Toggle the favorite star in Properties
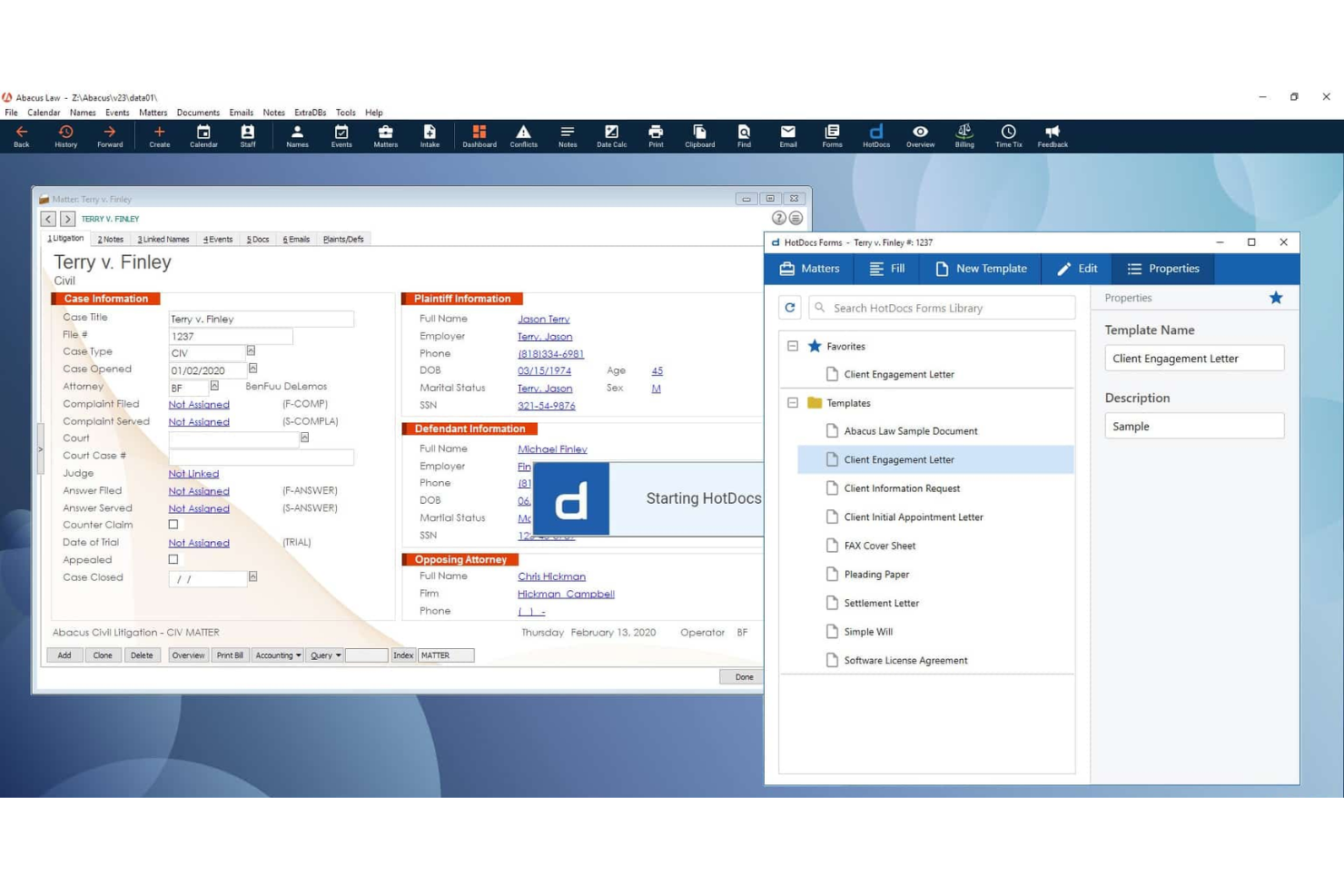The height and width of the screenshot is (896, 1344). tap(1276, 298)
